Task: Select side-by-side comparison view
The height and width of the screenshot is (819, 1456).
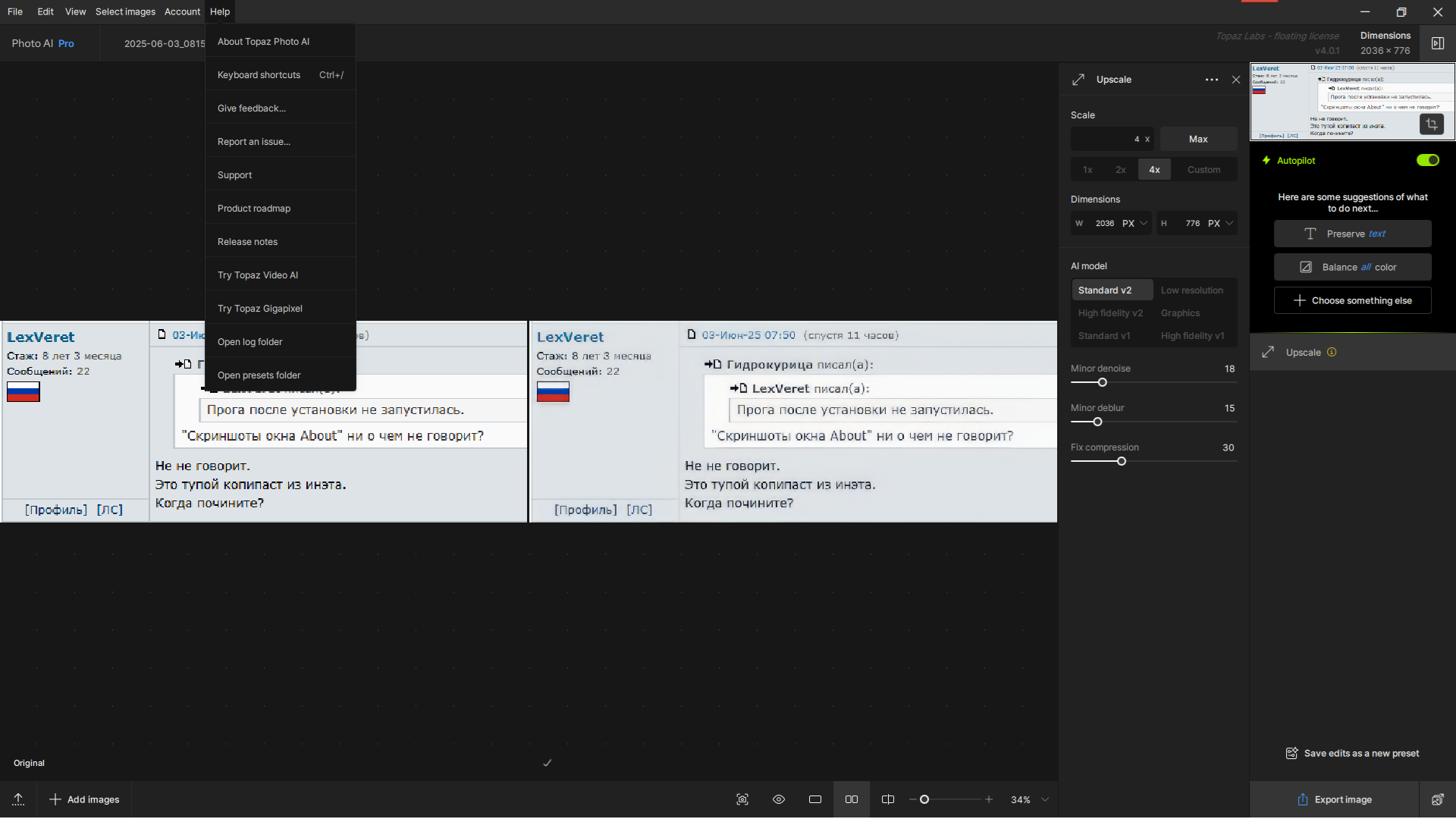Action: point(852,799)
